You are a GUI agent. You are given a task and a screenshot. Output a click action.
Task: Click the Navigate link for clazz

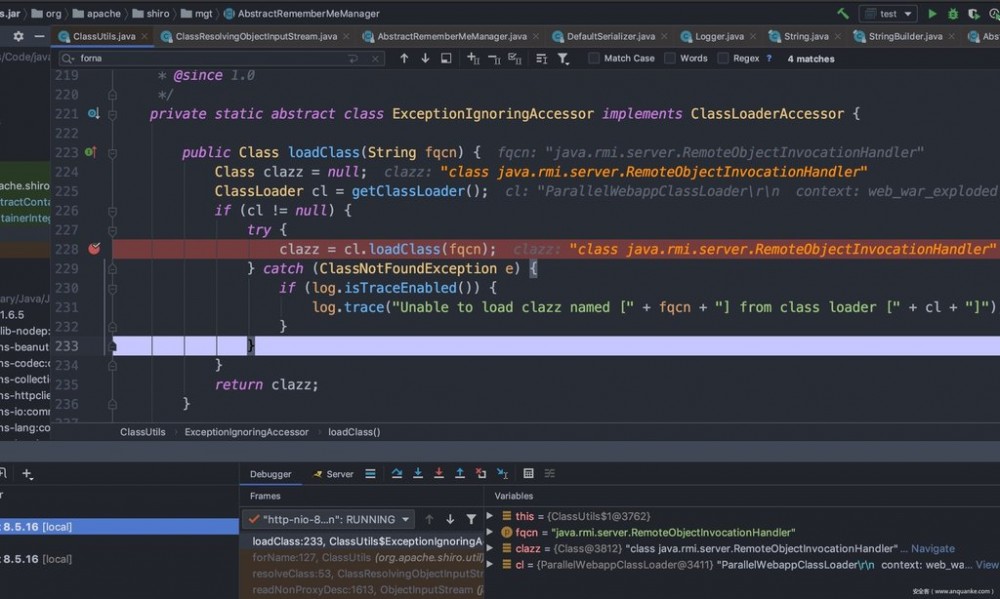coord(932,549)
